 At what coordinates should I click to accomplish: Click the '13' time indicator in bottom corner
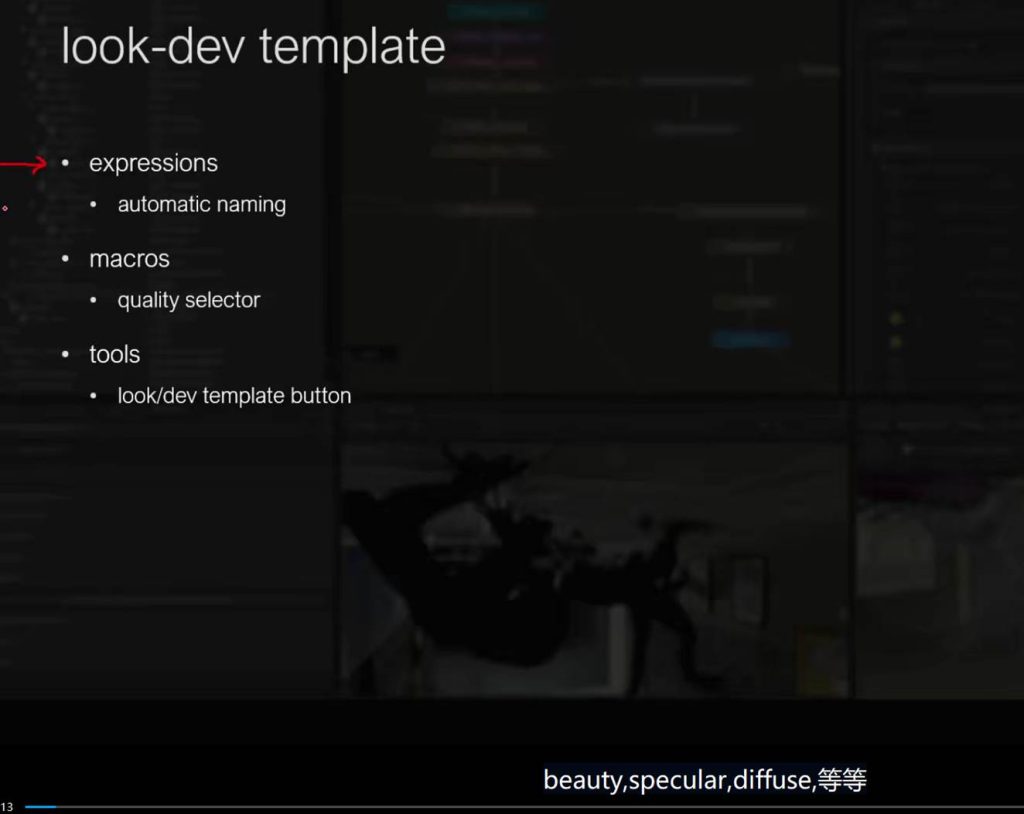pyautogui.click(x=7, y=806)
